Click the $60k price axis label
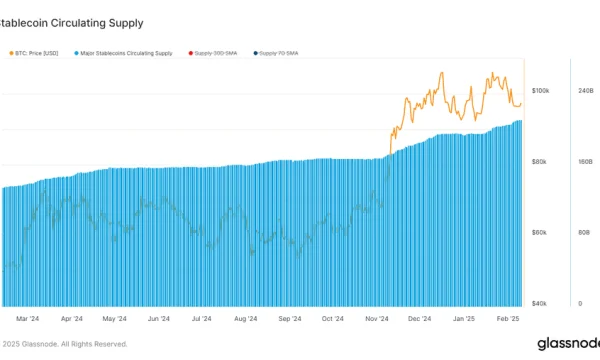Image resolution: width=600 pixels, height=360 pixels. (539, 233)
